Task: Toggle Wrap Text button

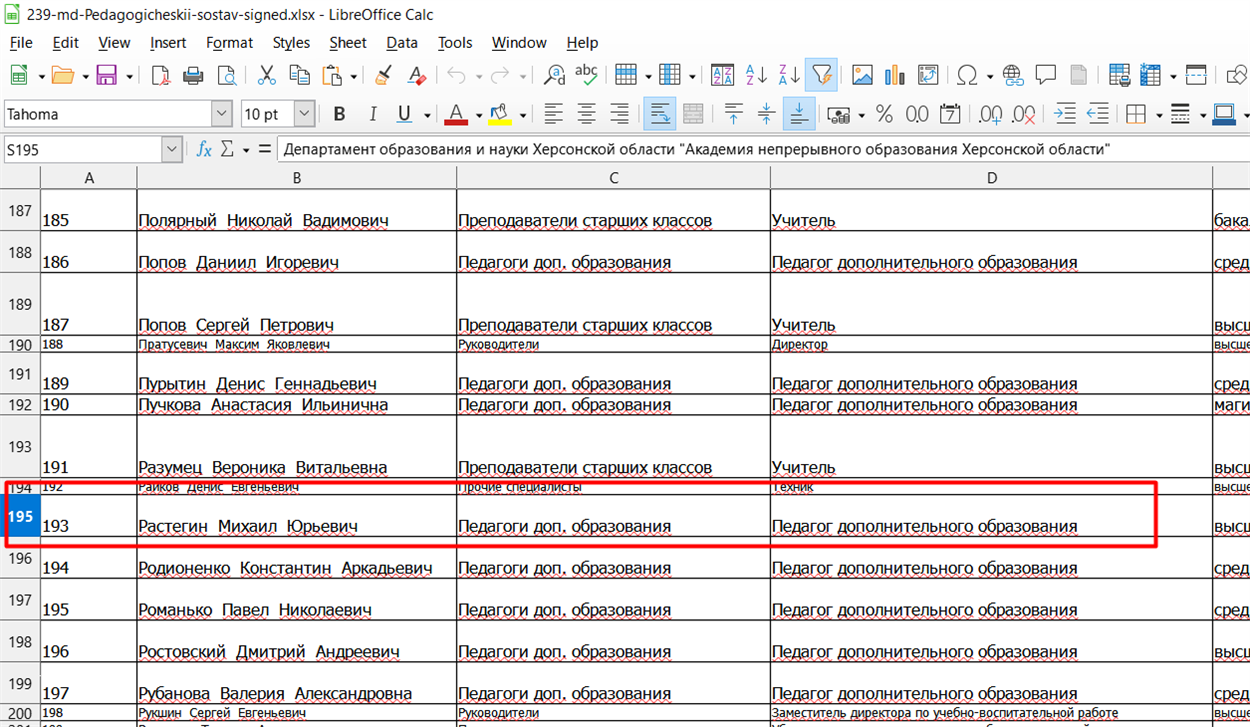Action: 660,114
